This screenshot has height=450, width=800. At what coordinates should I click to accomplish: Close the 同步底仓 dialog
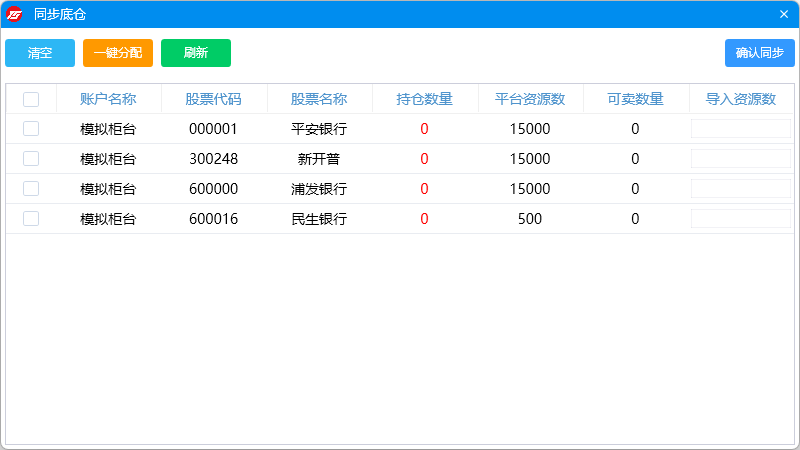click(784, 14)
